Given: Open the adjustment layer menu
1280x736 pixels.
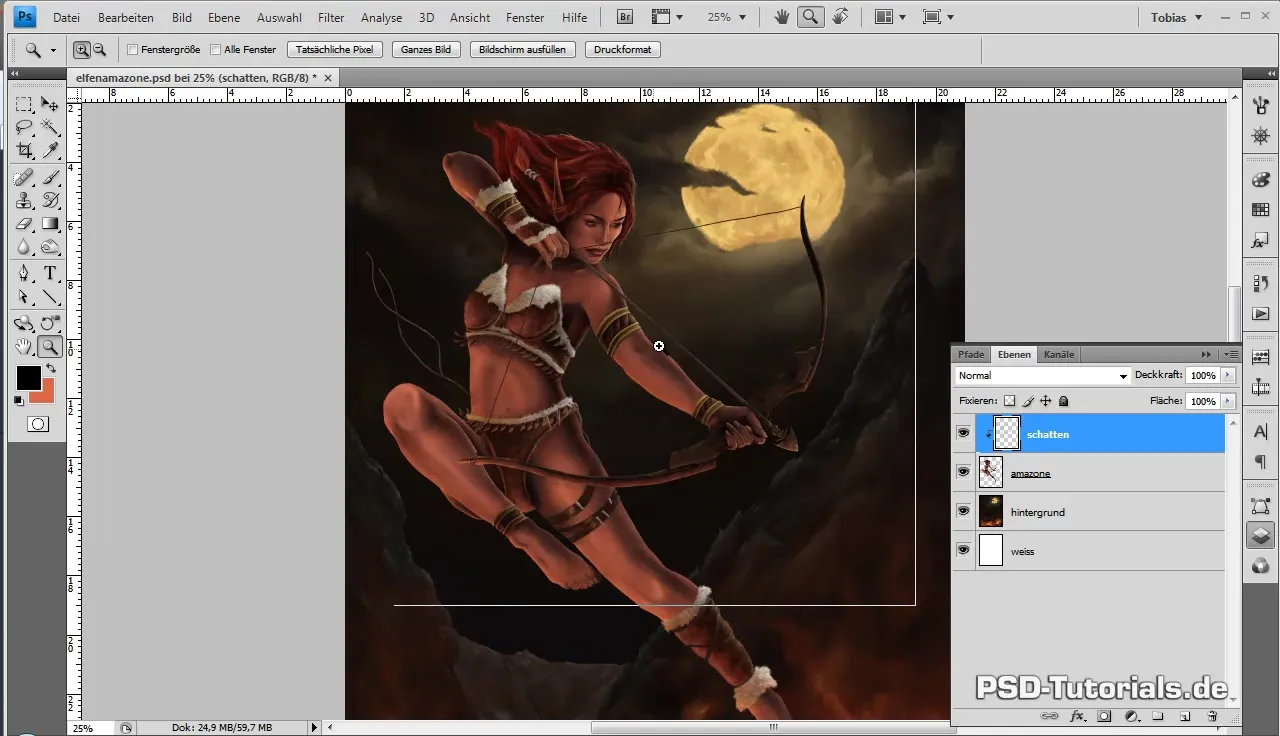Looking at the screenshot, I should pyautogui.click(x=1132, y=716).
